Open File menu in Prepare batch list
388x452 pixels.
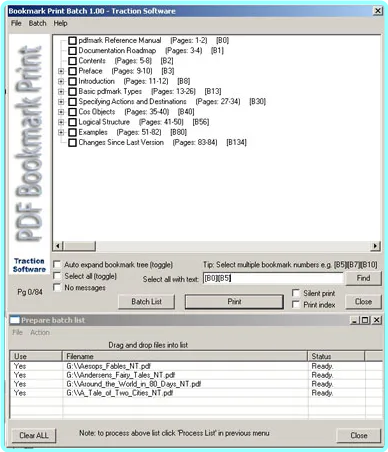(x=17, y=332)
